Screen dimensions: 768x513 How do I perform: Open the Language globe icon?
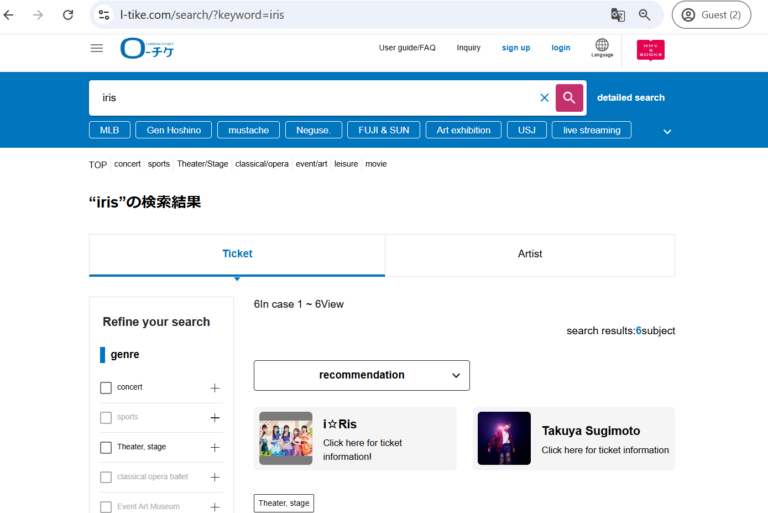tap(601, 47)
